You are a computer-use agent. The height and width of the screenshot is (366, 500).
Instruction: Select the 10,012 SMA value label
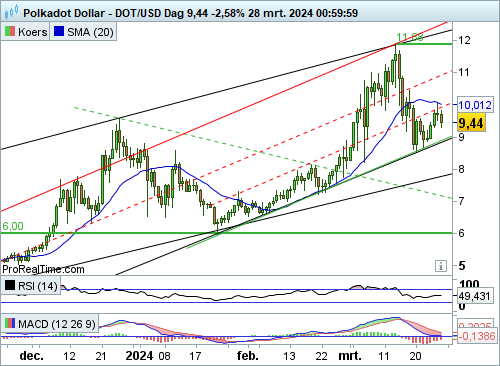[475, 105]
